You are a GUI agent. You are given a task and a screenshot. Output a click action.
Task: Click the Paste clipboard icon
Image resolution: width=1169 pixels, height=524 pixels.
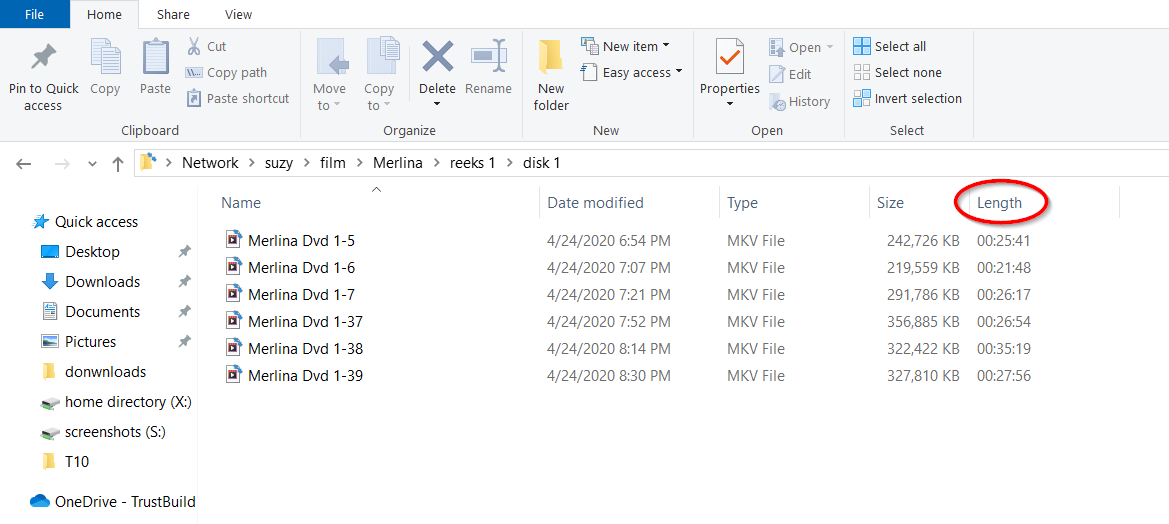(x=155, y=58)
